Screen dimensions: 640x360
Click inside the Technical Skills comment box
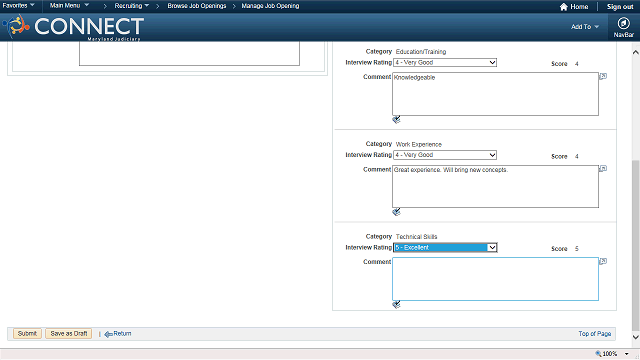click(495, 279)
